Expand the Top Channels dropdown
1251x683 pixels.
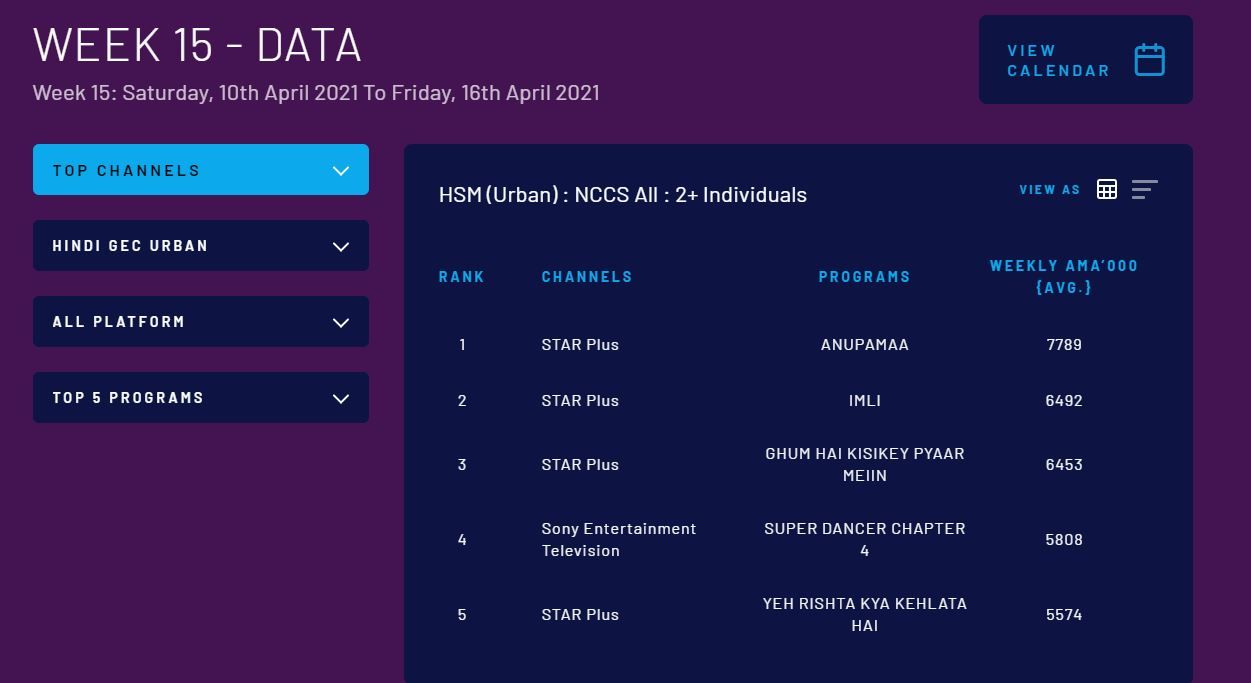[x=201, y=170]
